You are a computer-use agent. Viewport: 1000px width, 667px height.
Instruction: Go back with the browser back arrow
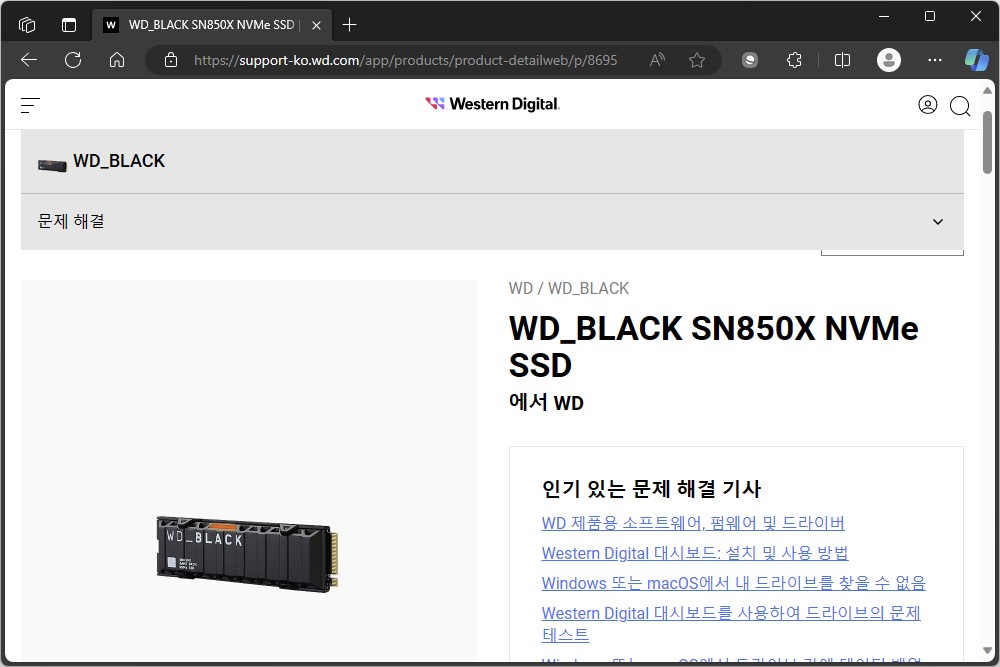click(x=29, y=60)
